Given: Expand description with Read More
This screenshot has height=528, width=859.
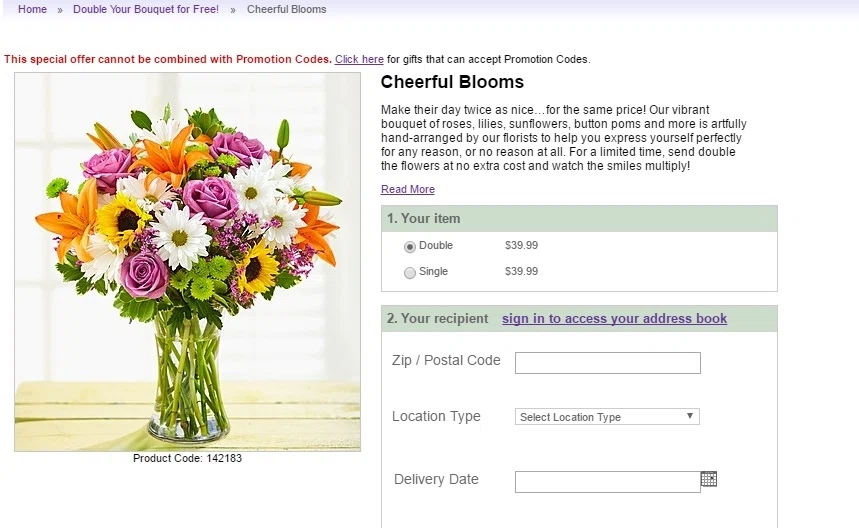Looking at the screenshot, I should coord(408,189).
